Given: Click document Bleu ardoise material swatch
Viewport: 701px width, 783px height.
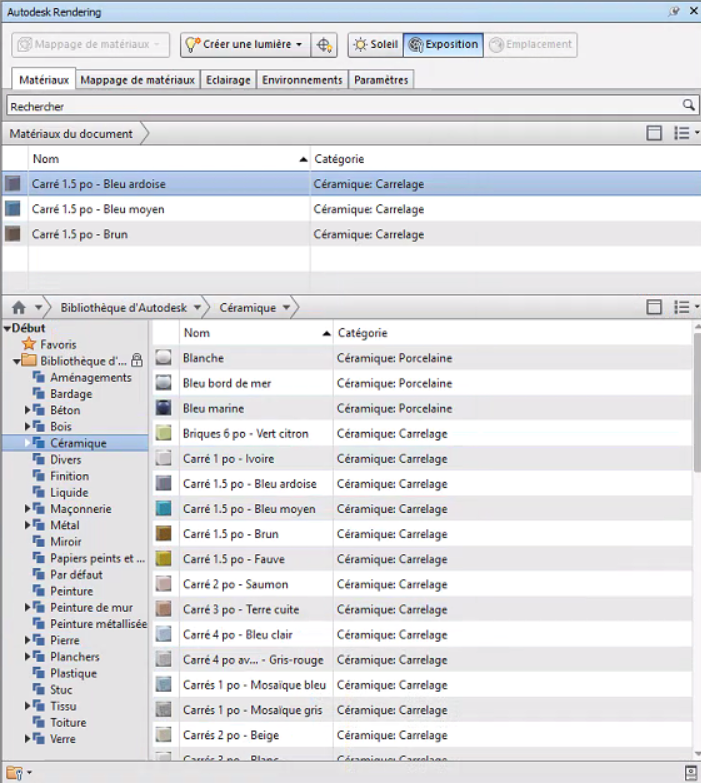Looking at the screenshot, I should (13, 184).
